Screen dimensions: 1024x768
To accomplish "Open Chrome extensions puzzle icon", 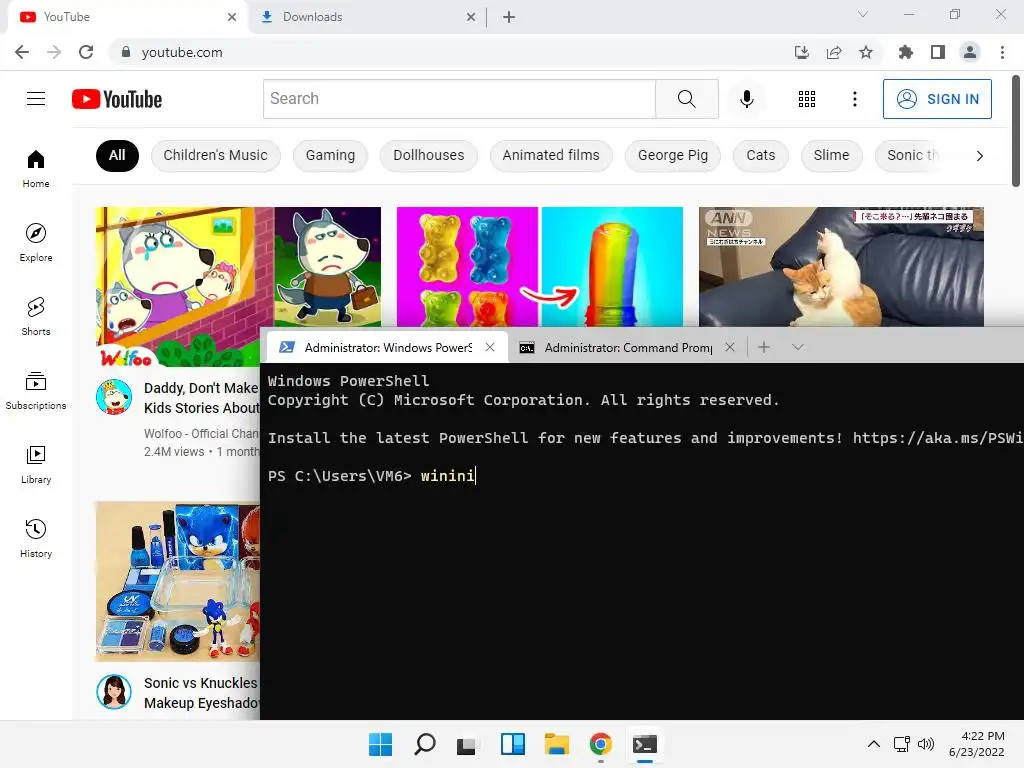I will 905,52.
